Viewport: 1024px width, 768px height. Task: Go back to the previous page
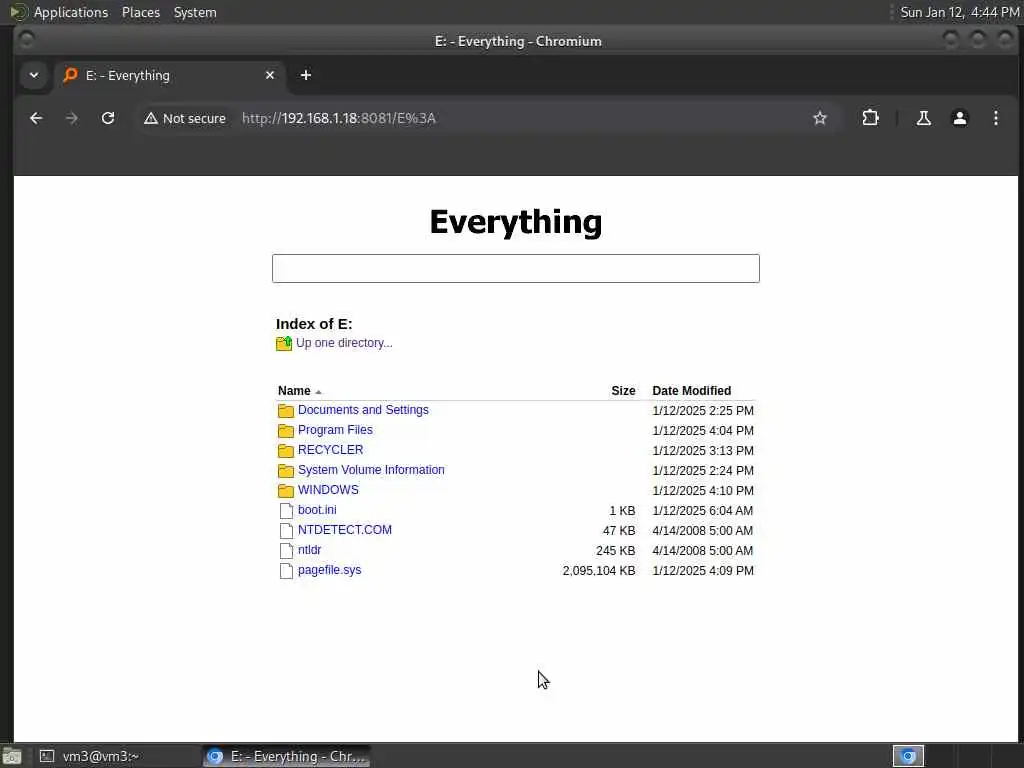coord(36,118)
